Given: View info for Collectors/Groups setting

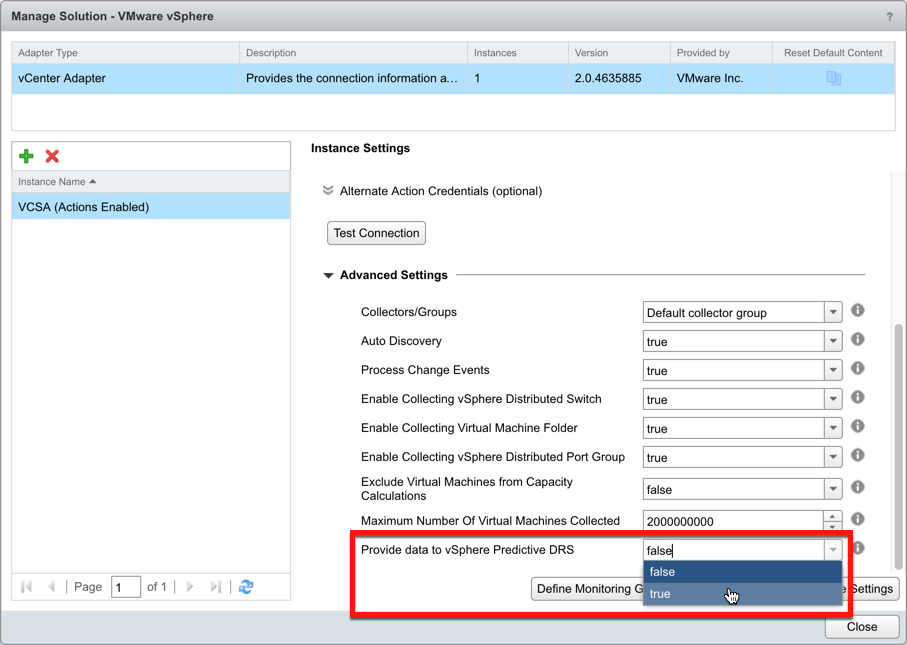Looking at the screenshot, I should pyautogui.click(x=857, y=311).
